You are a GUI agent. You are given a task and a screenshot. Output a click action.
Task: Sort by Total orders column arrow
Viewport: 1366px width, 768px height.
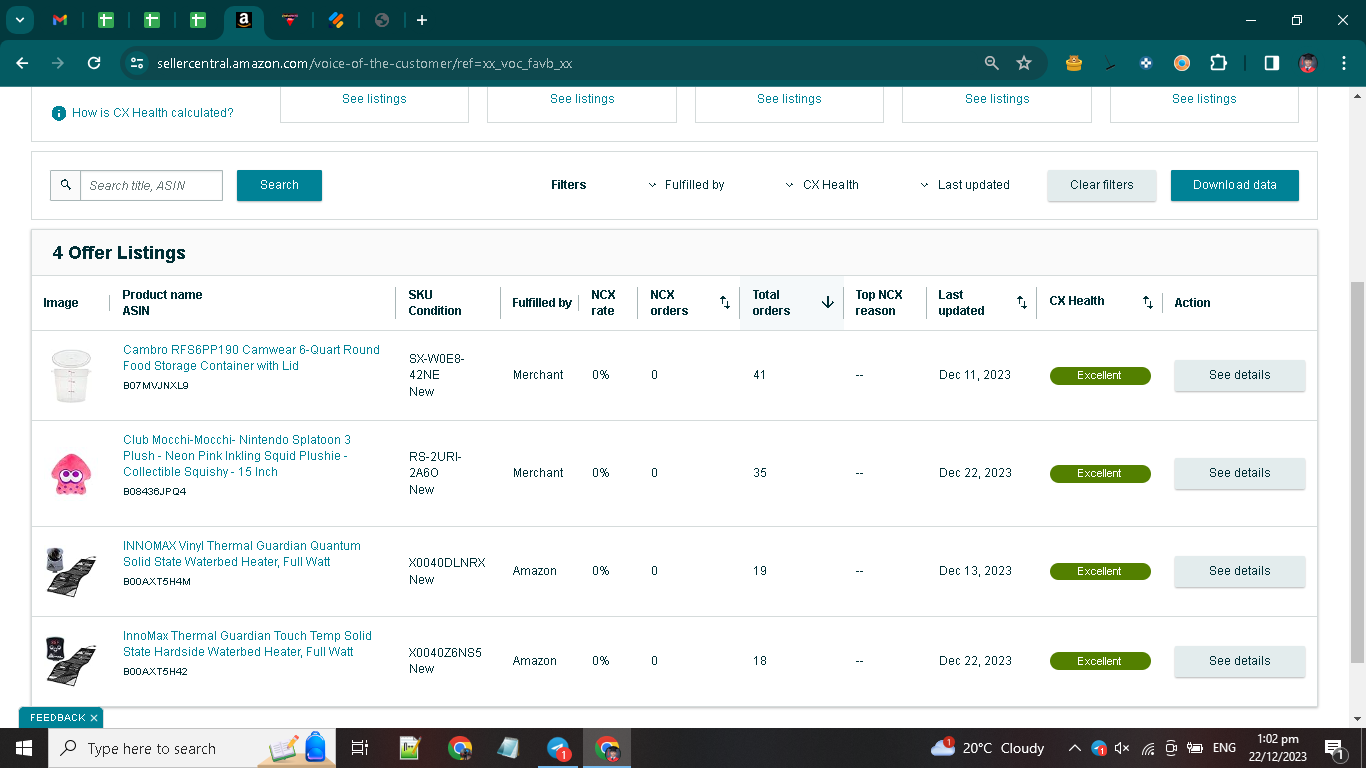point(828,302)
